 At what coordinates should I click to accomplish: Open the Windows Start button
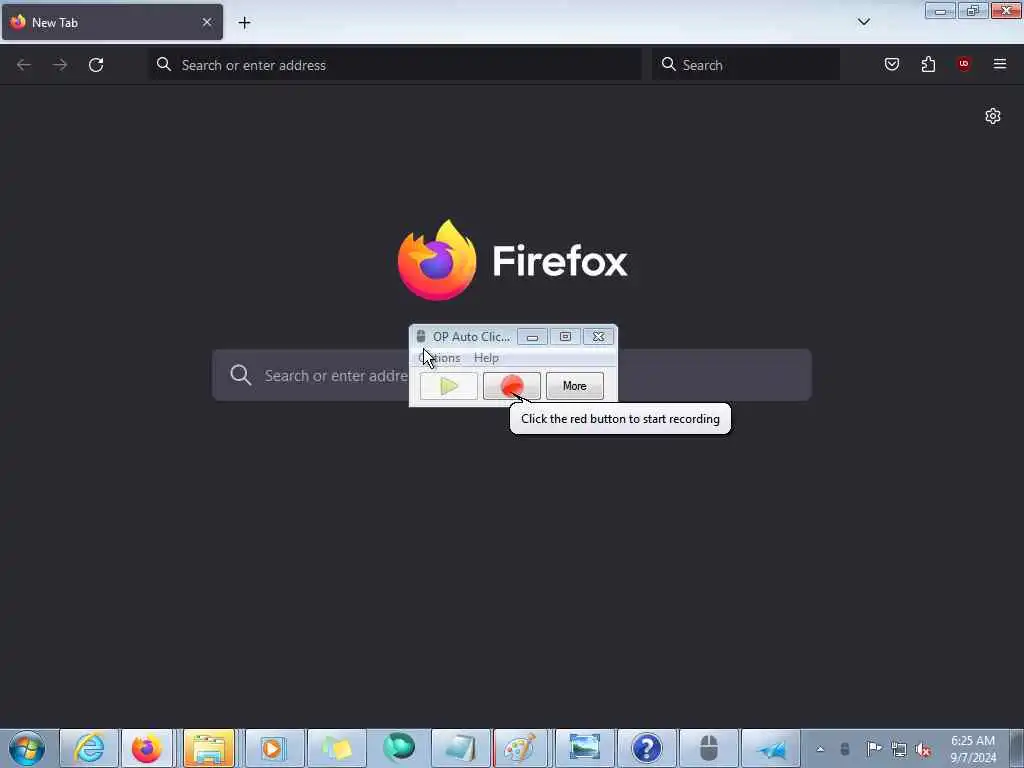pos(27,748)
